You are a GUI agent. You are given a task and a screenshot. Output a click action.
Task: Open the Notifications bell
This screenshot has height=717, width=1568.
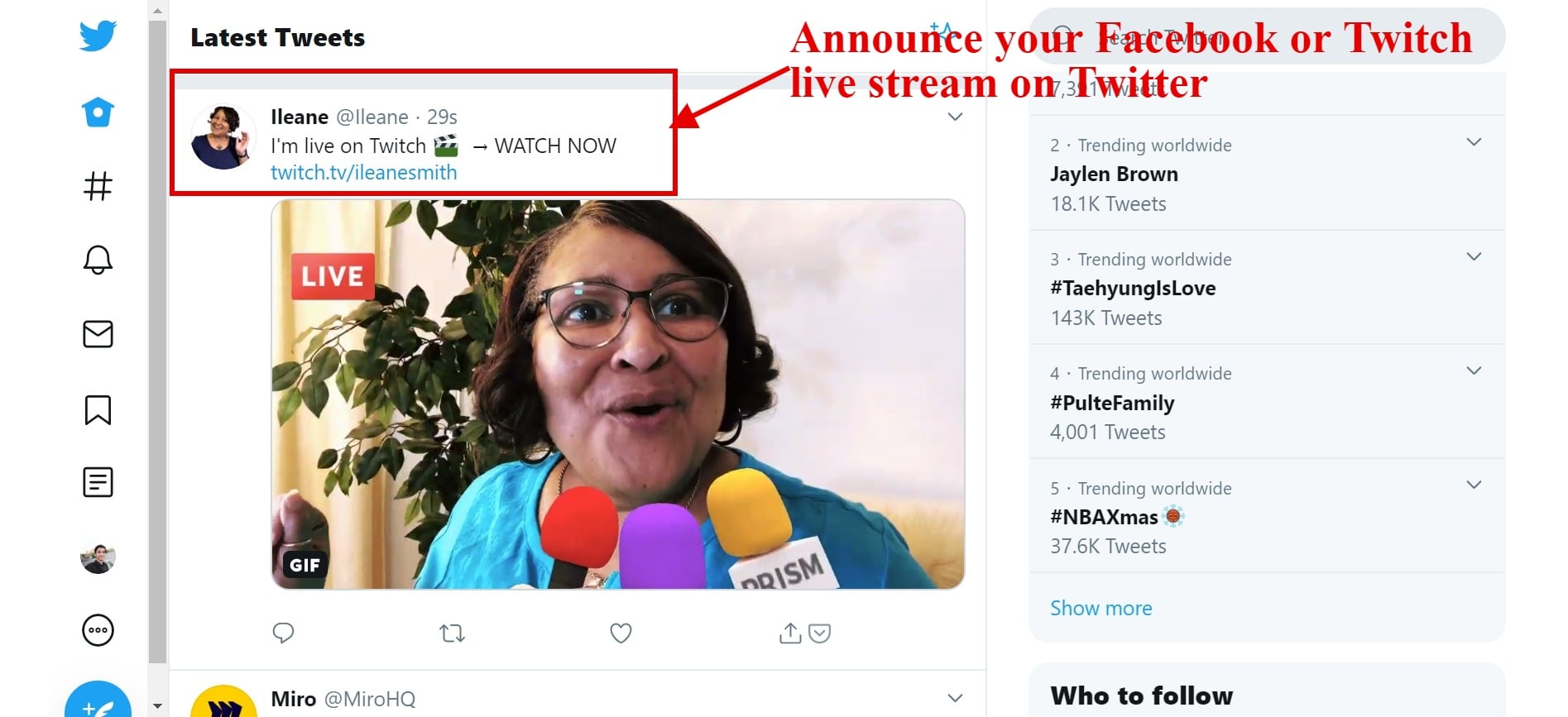[x=98, y=261]
